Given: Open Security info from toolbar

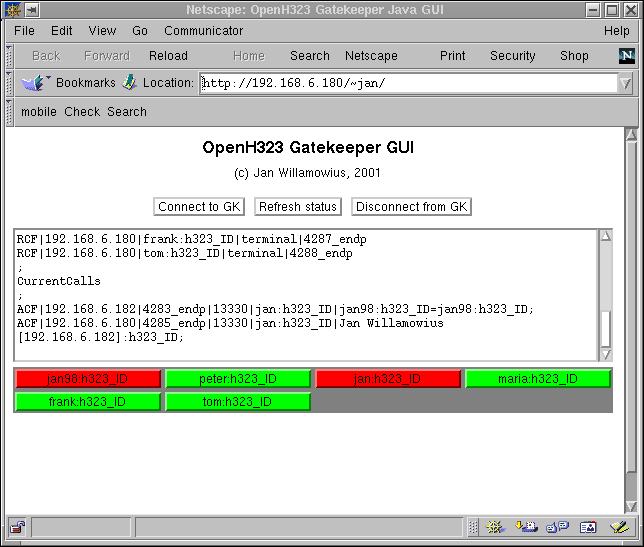Looking at the screenshot, I should tap(513, 56).
